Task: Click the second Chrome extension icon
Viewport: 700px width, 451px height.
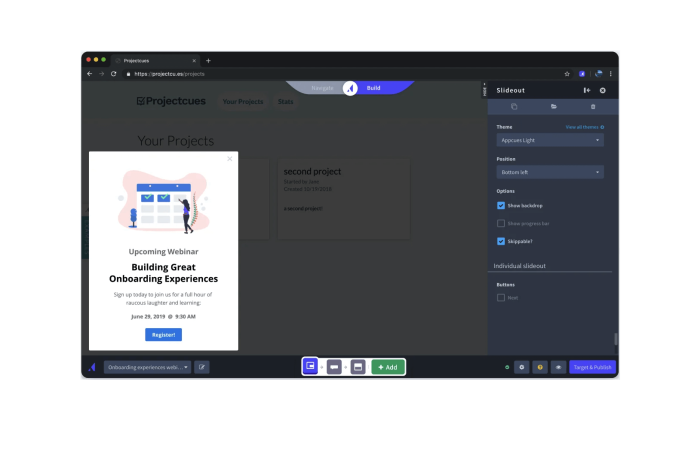Action: point(598,74)
